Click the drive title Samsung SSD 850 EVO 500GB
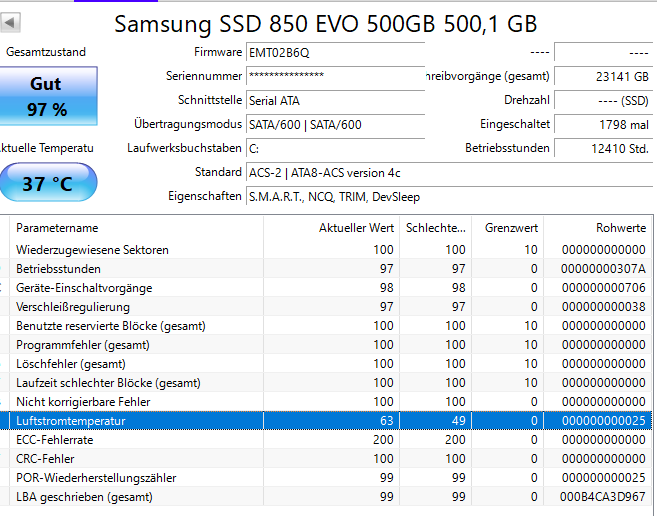657x516 pixels. (x=274, y=24)
